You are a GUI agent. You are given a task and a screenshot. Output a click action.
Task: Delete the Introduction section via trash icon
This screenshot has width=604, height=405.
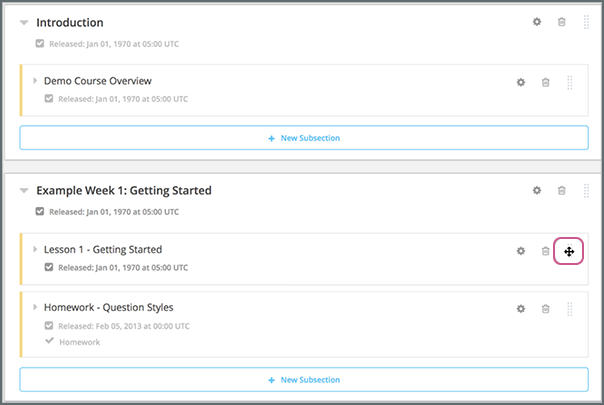(x=561, y=22)
